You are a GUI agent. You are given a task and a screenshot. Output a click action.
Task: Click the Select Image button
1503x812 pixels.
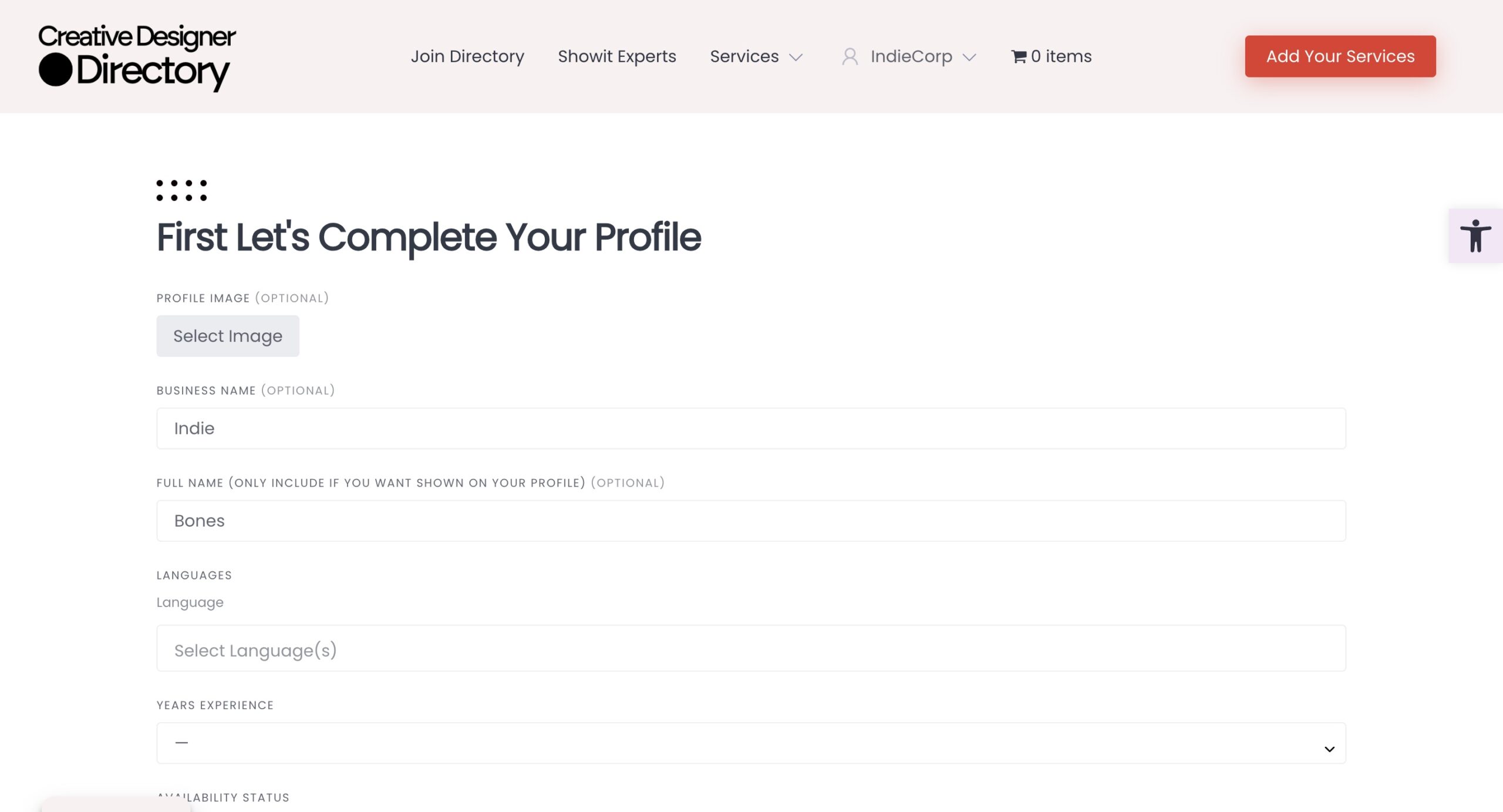228,336
